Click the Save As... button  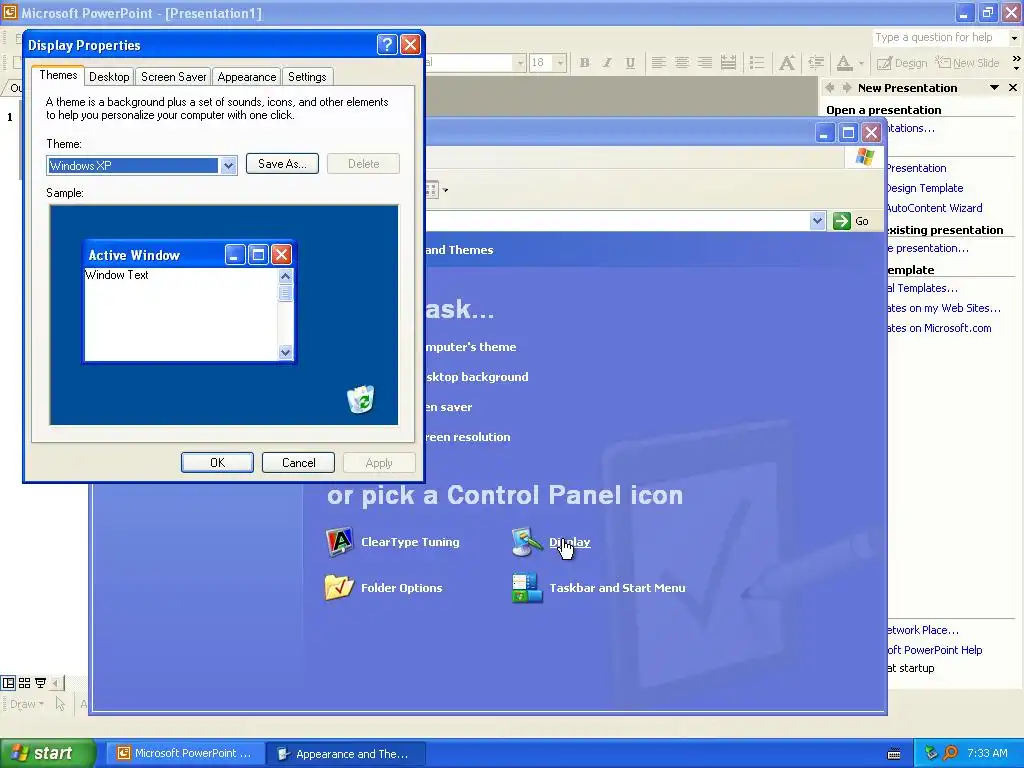coord(282,164)
